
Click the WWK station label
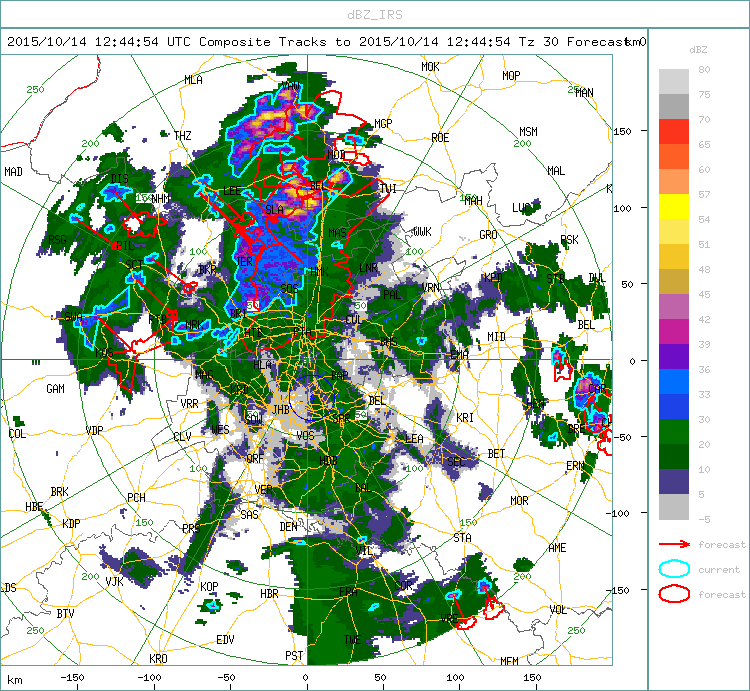(x=422, y=232)
